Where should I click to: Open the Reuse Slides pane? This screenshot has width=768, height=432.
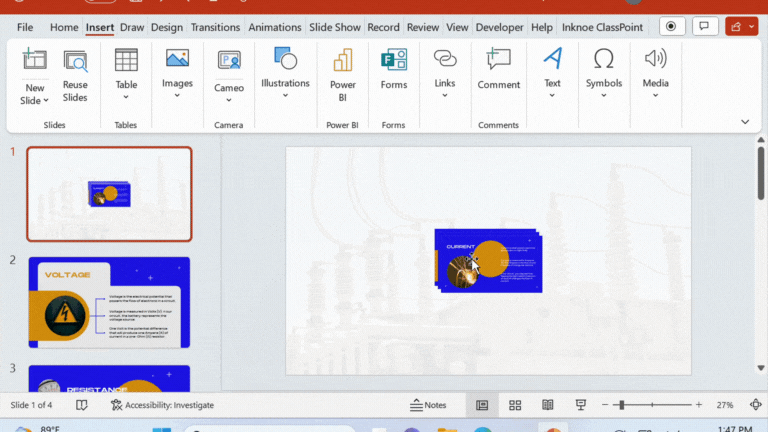75,76
